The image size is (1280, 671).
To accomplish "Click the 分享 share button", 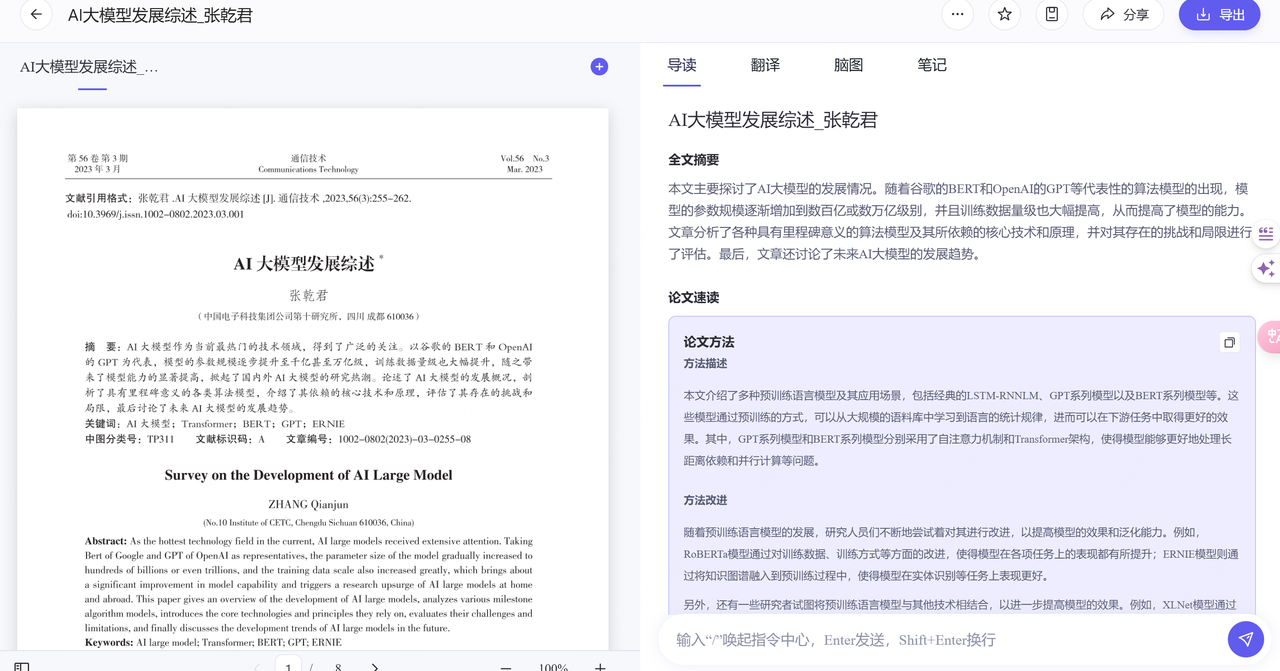I will [x=1124, y=15].
